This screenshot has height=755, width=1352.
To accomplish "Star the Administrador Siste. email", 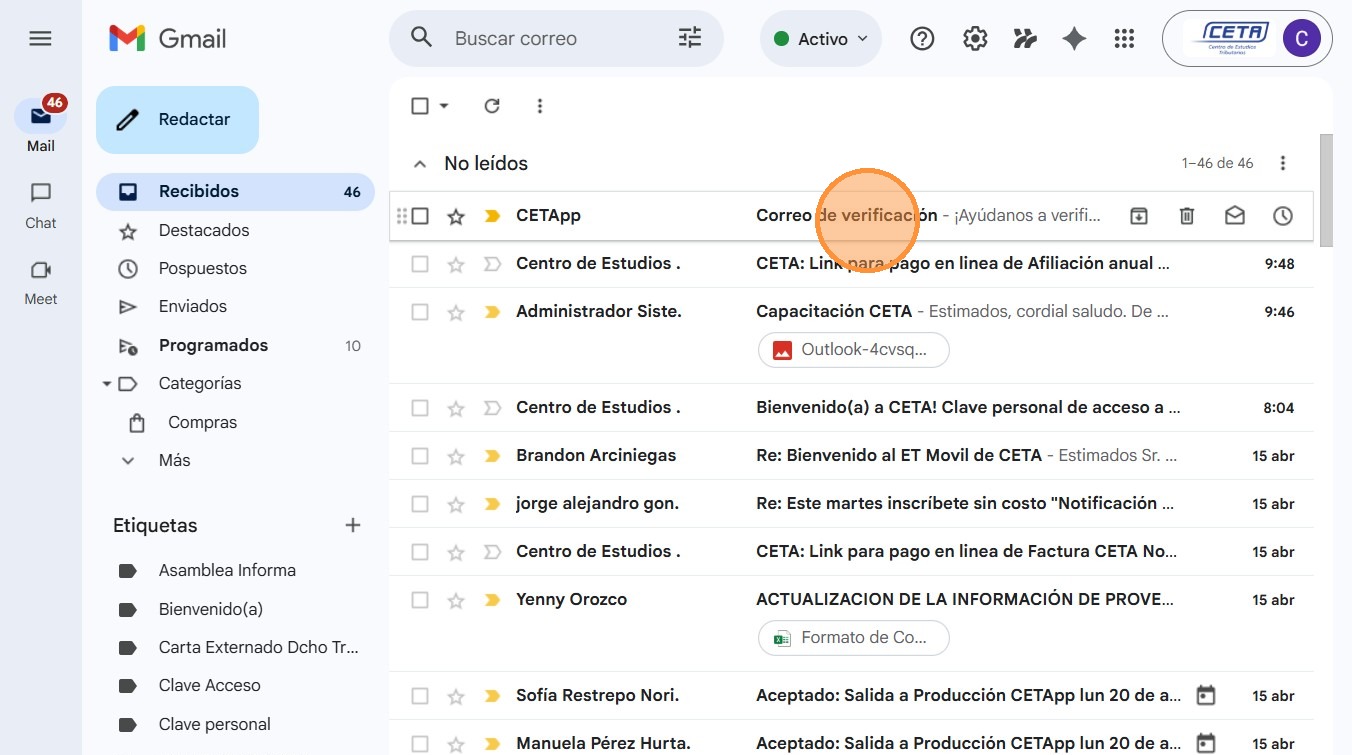I will point(456,312).
